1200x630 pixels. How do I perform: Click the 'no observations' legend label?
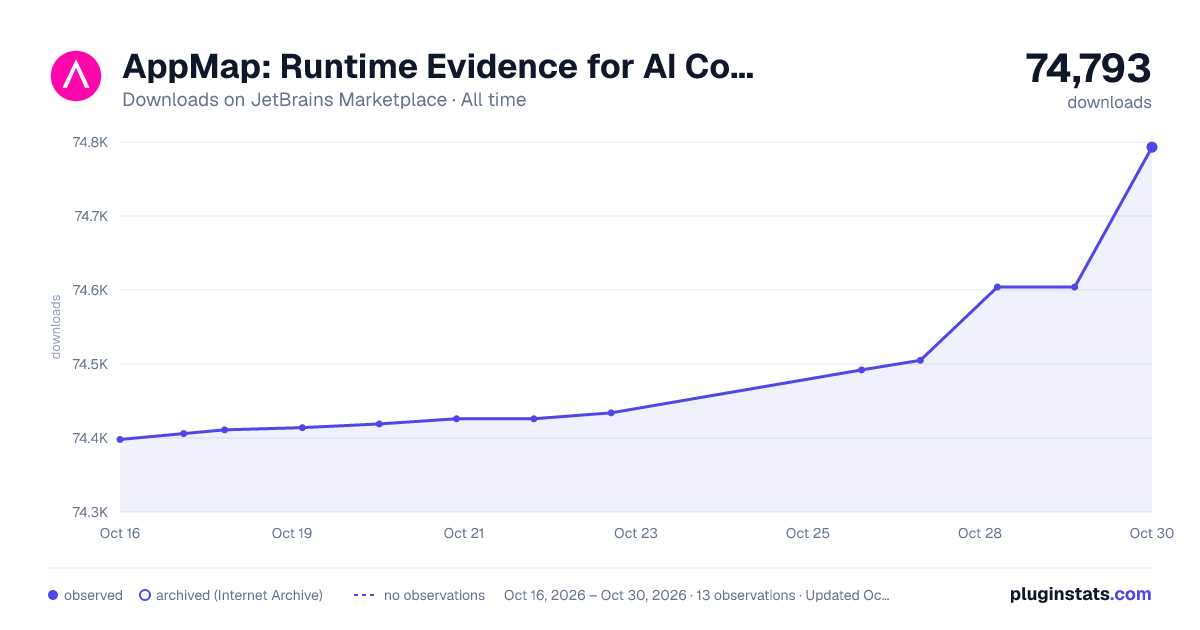pyautogui.click(x=434, y=595)
